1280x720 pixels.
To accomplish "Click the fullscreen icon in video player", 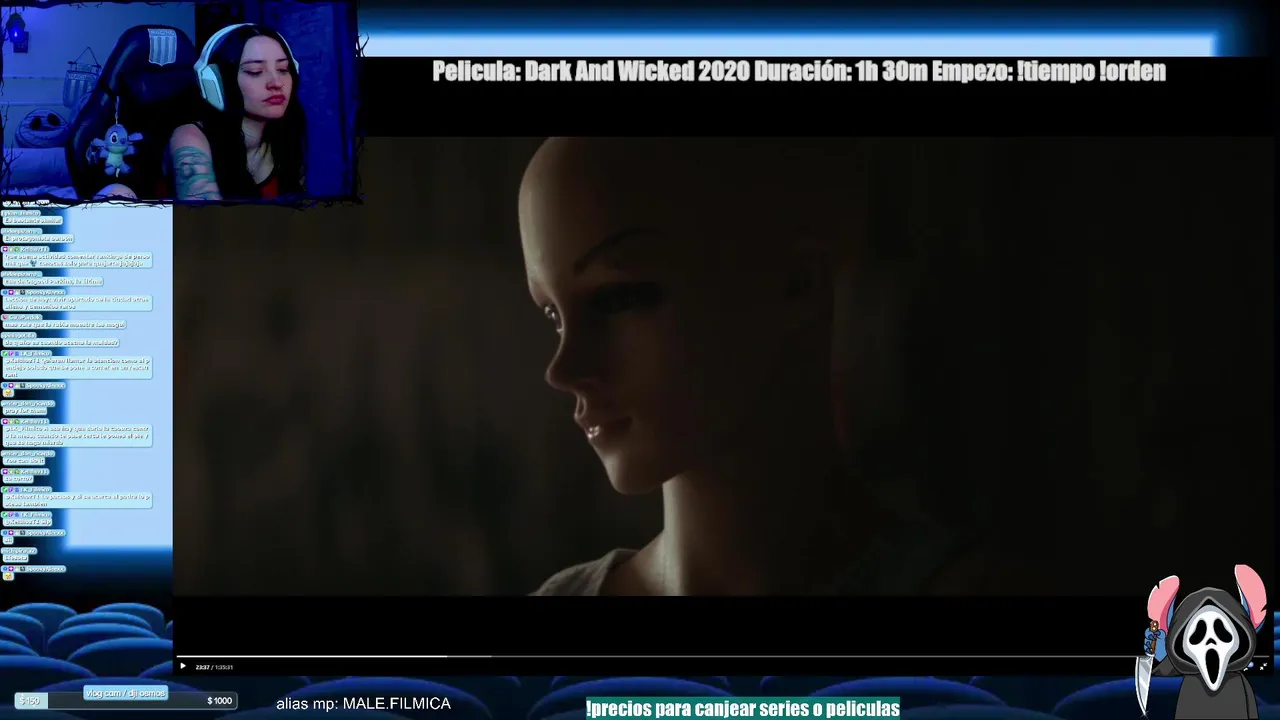I will pyautogui.click(x=1262, y=666).
